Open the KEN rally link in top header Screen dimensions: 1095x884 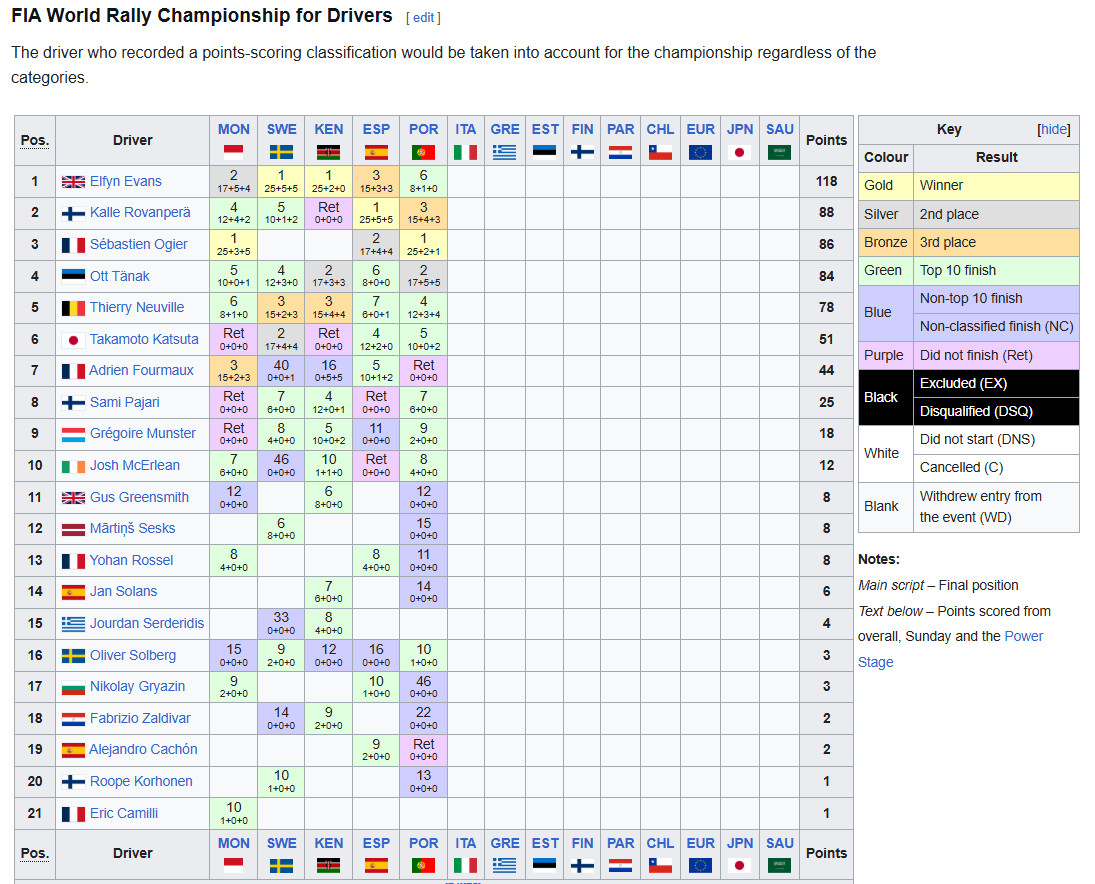pyautogui.click(x=328, y=129)
